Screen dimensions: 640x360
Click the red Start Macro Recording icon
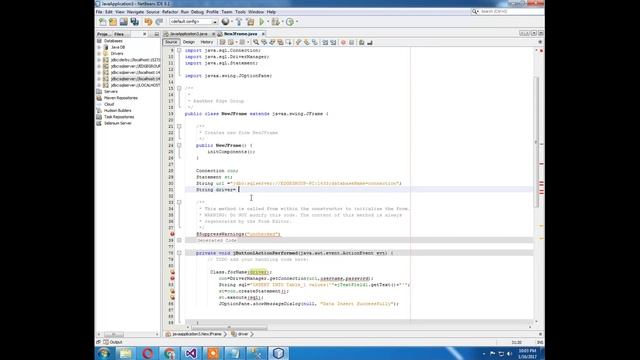[x=343, y=42]
